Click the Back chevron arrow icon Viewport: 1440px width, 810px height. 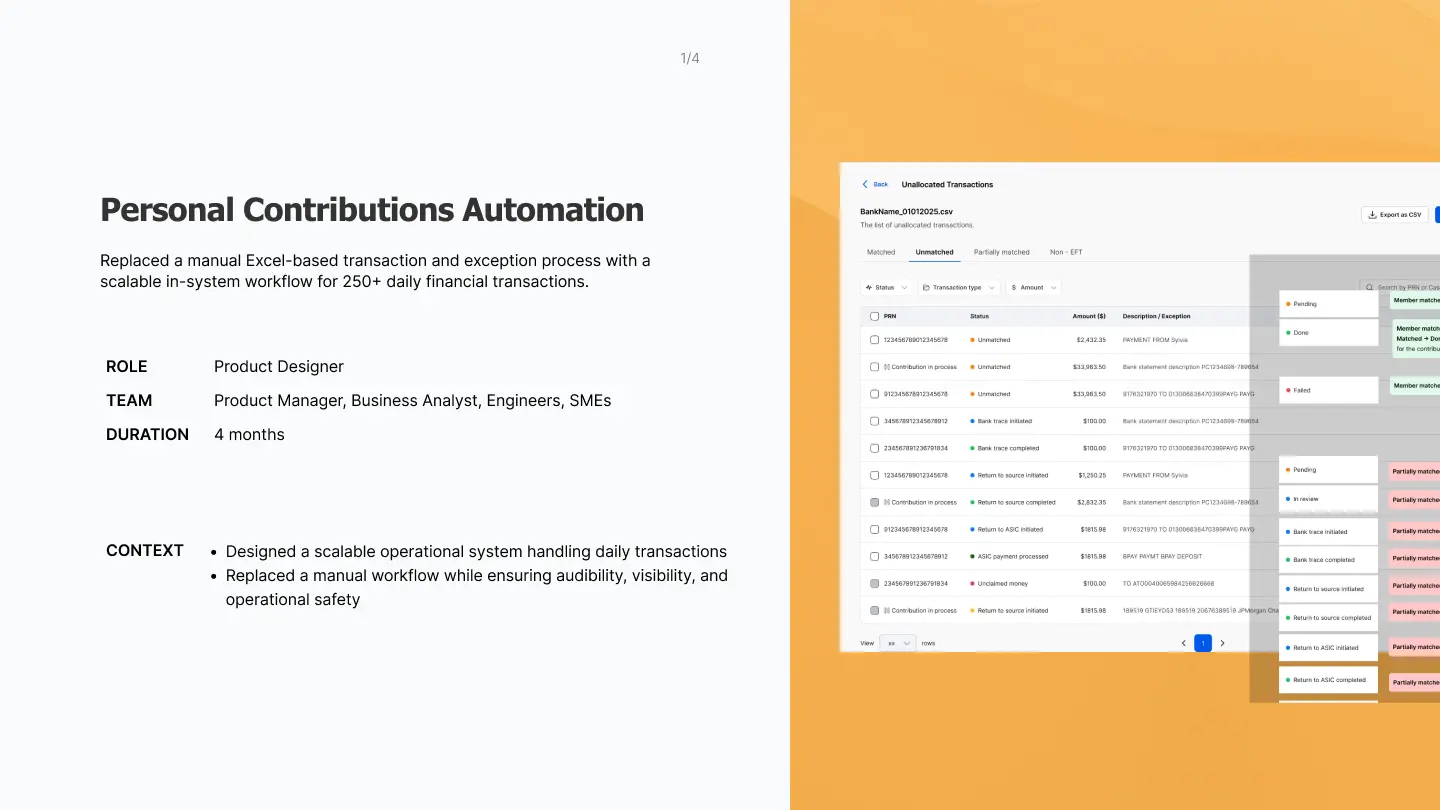(866, 184)
